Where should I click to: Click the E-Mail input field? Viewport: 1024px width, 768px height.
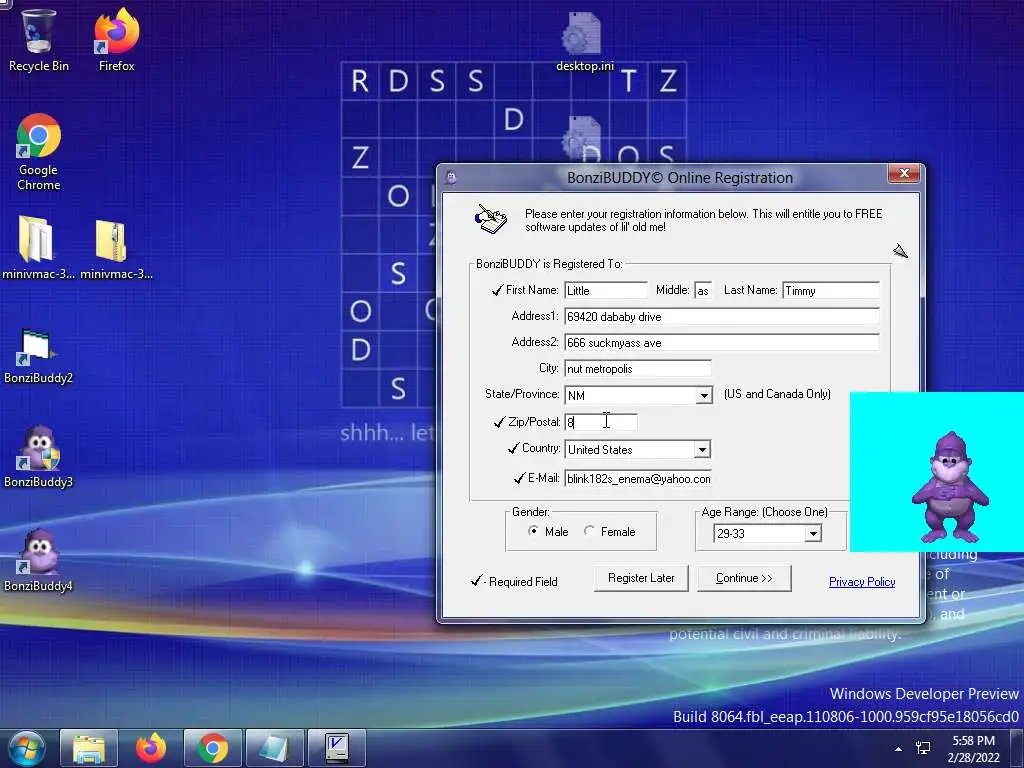[x=638, y=479]
